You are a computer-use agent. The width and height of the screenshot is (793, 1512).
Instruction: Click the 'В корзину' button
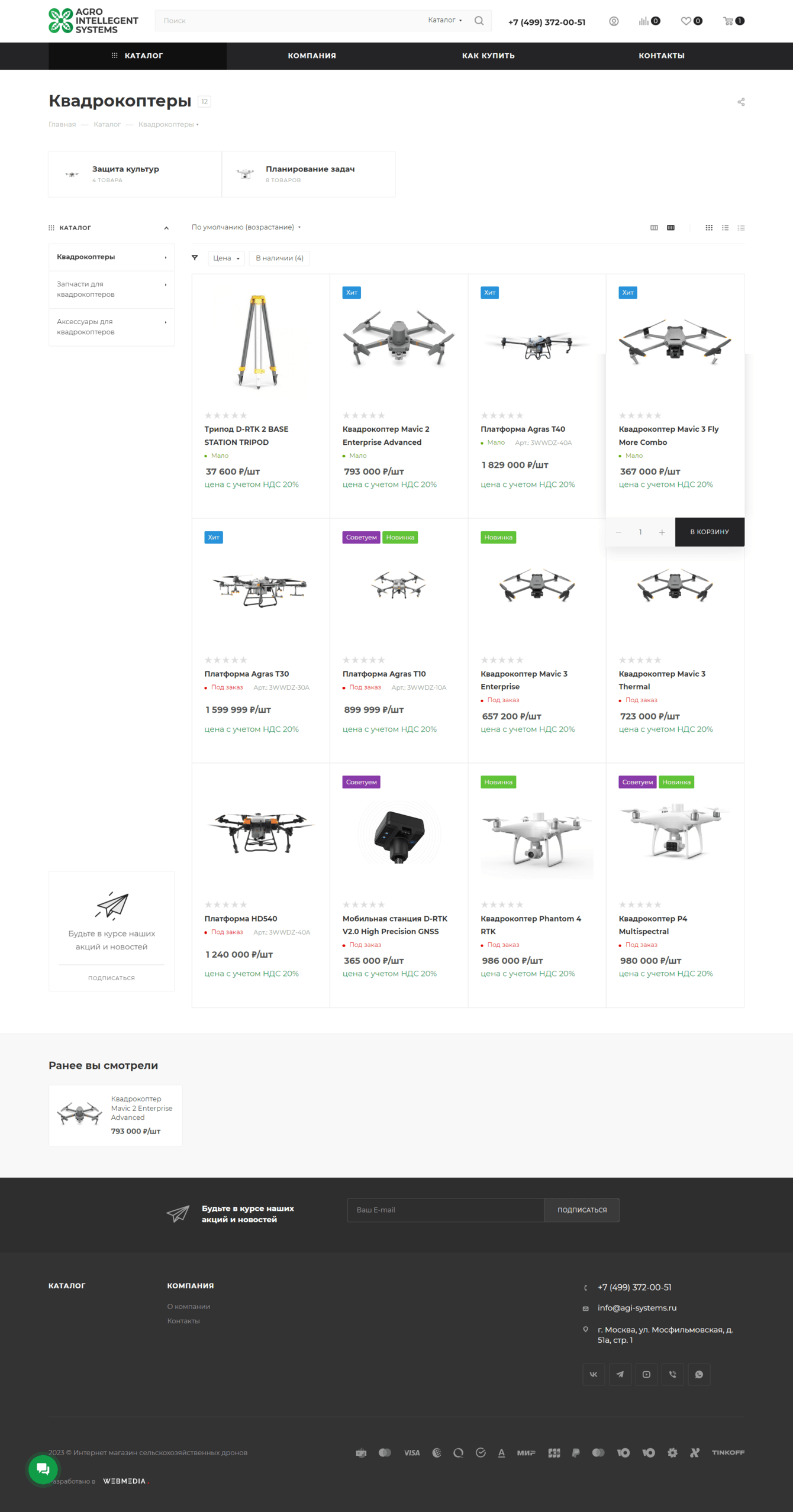point(710,532)
